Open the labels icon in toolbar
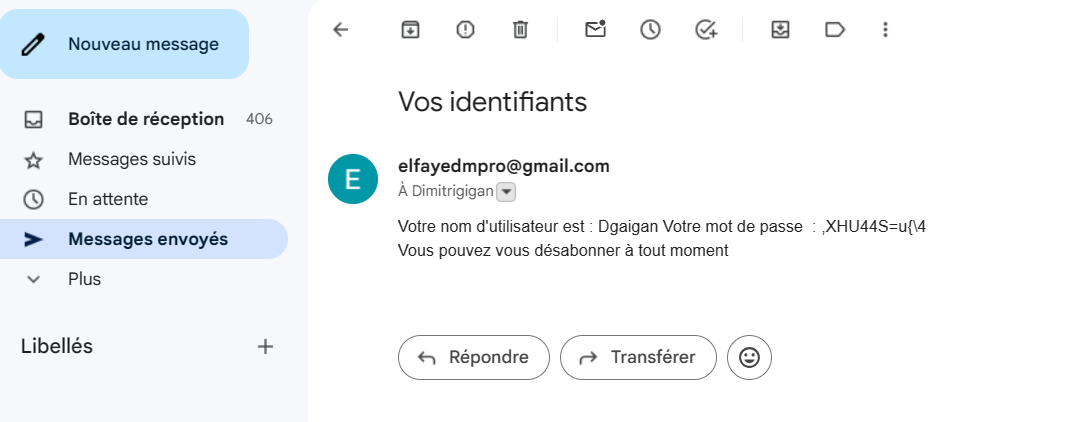 tap(835, 30)
